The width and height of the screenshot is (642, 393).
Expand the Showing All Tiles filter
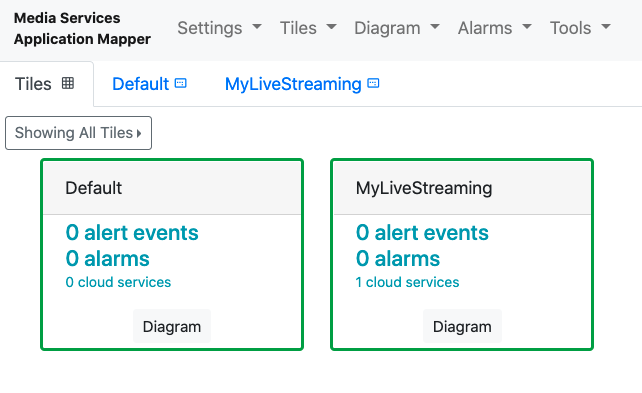pyautogui.click(x=78, y=133)
